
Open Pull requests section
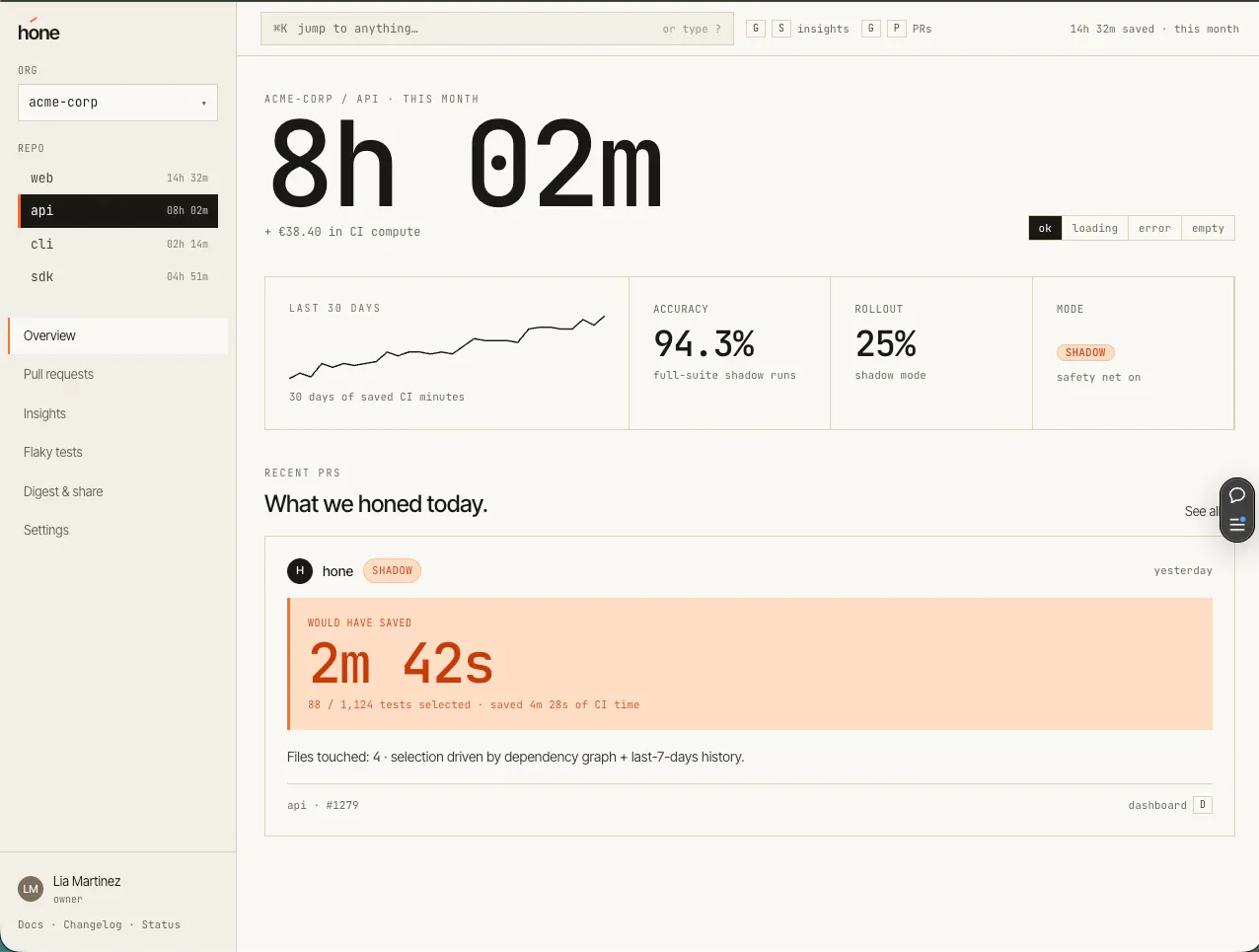point(118,375)
